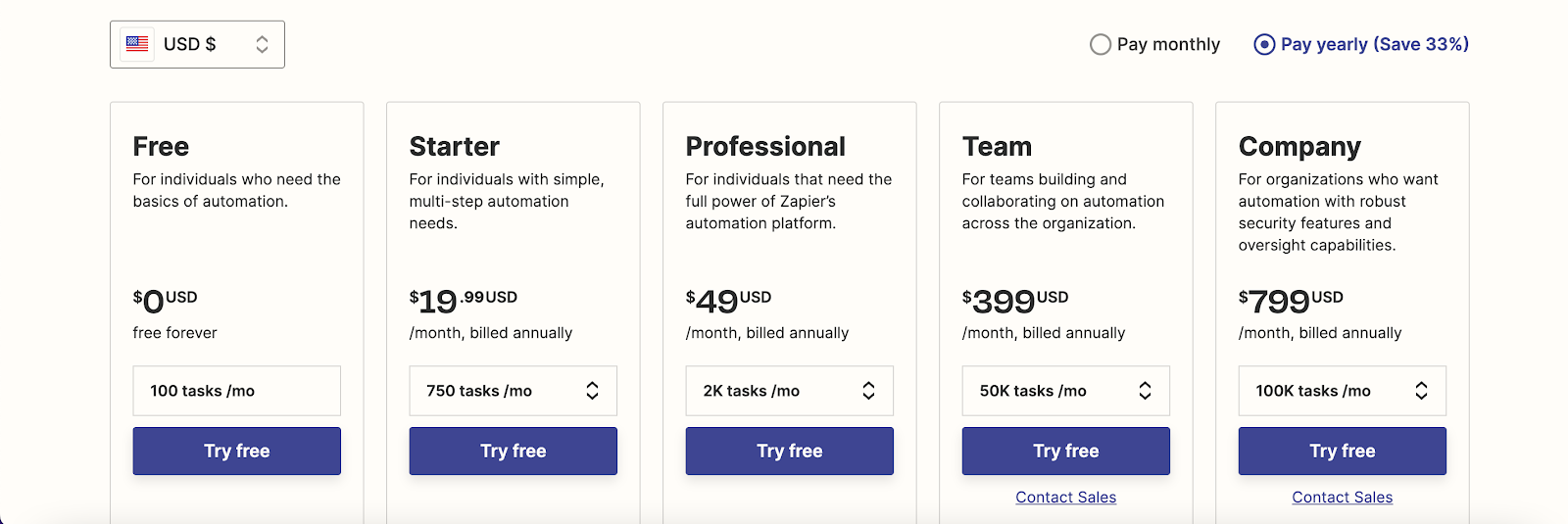
Task: Open the USD currency selector
Action: tap(197, 44)
